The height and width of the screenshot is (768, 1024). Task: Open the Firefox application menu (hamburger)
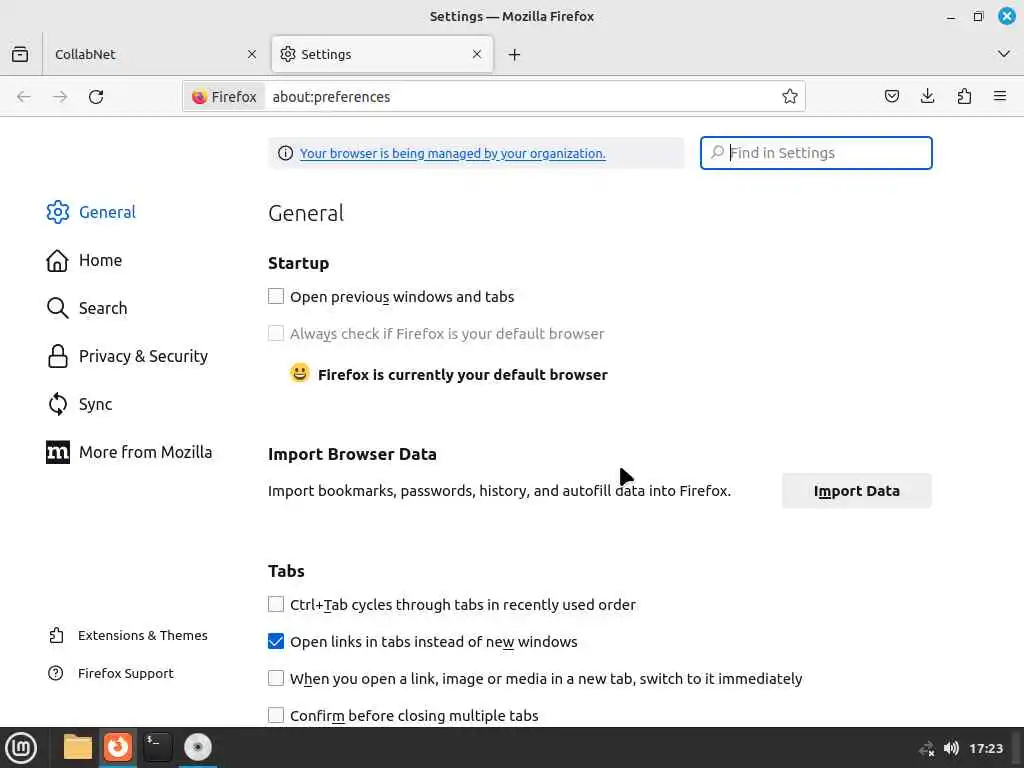(1000, 96)
